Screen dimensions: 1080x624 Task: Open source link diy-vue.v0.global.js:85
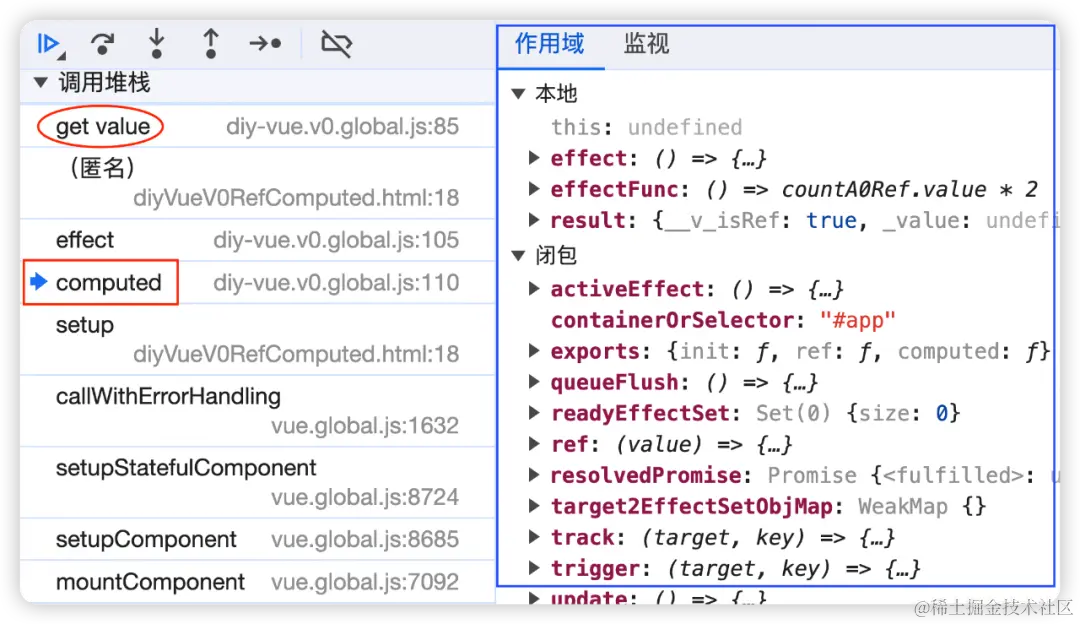tap(342, 127)
